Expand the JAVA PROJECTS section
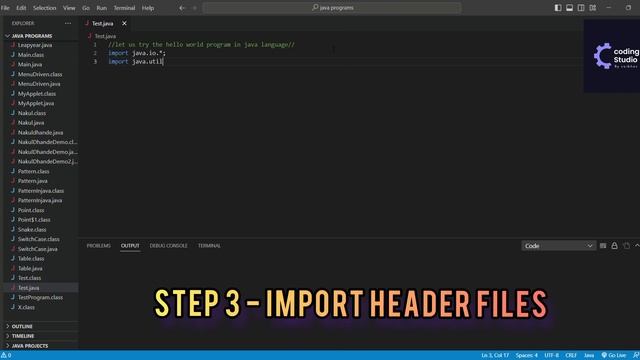The width and height of the screenshot is (640, 360). (x=30, y=346)
